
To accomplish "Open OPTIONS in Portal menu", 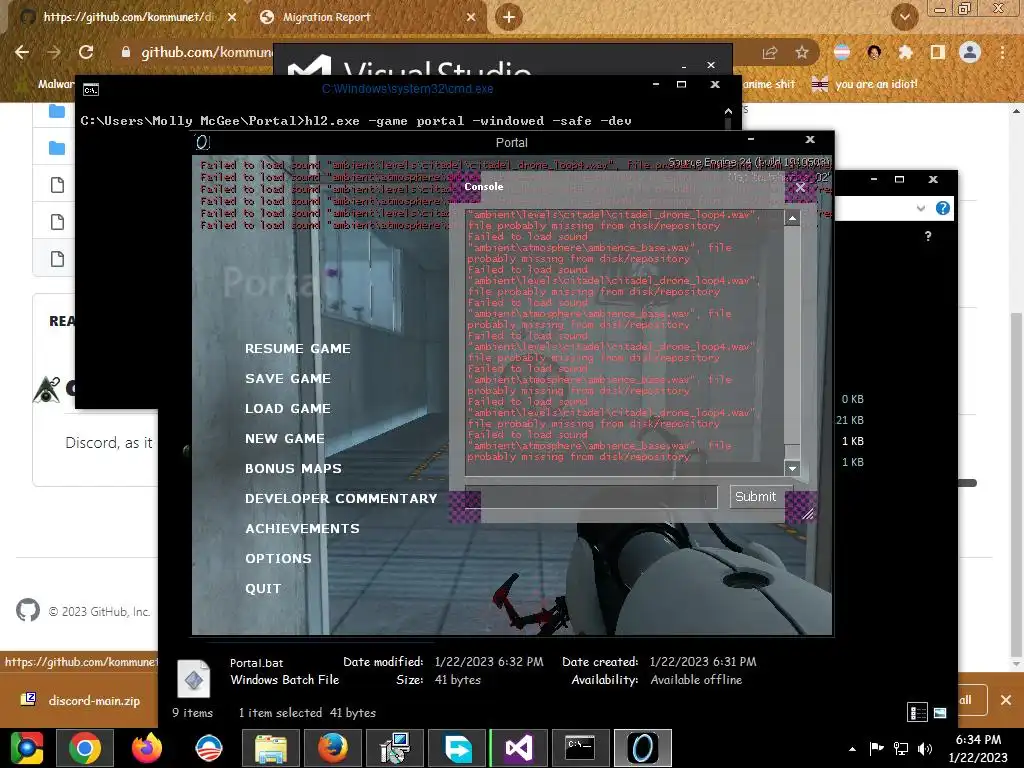I will [x=278, y=559].
